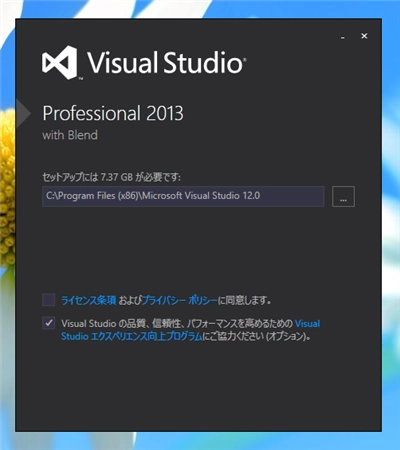Check the license terms agreement checkbox
Viewport: 400px width, 450px height.
49,300
